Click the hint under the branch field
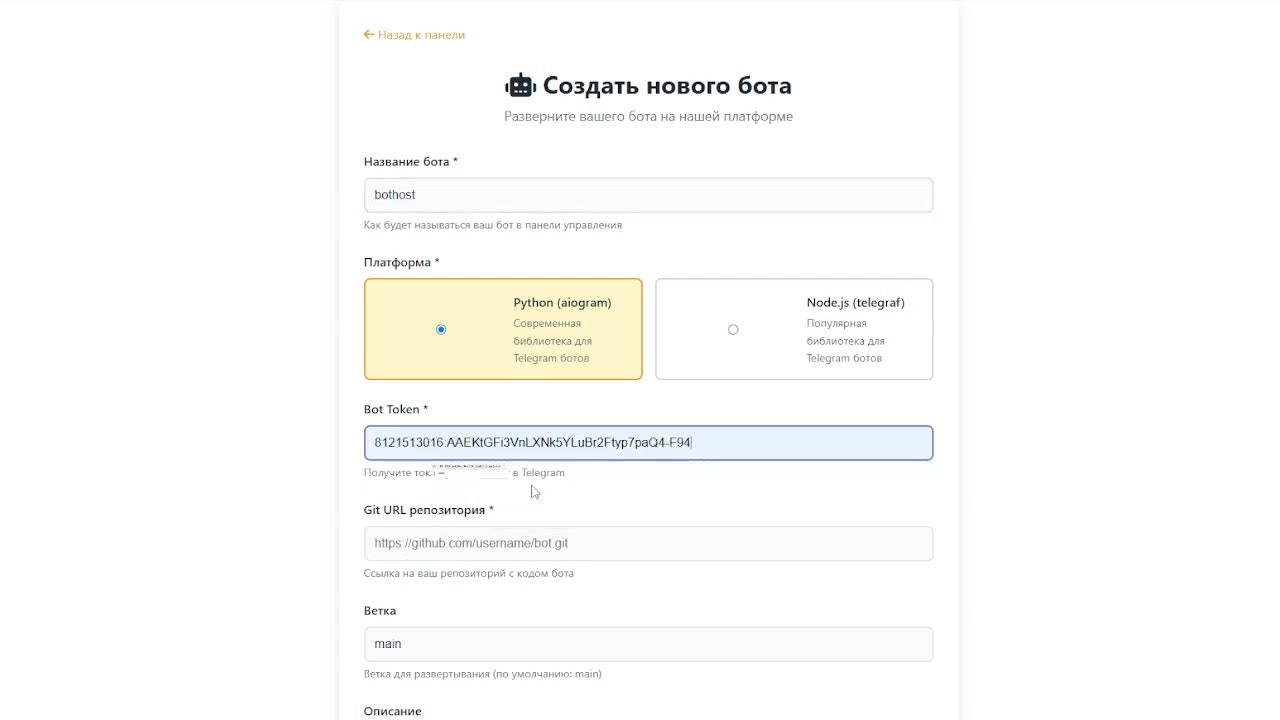The image size is (1280, 720). click(483, 673)
